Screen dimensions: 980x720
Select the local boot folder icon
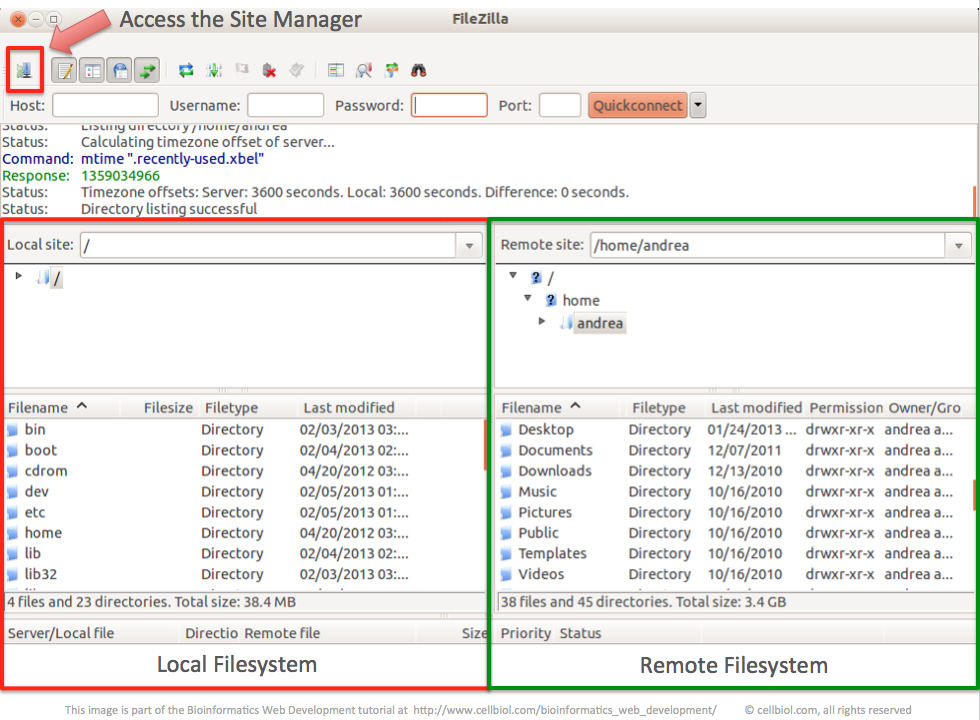(12, 451)
